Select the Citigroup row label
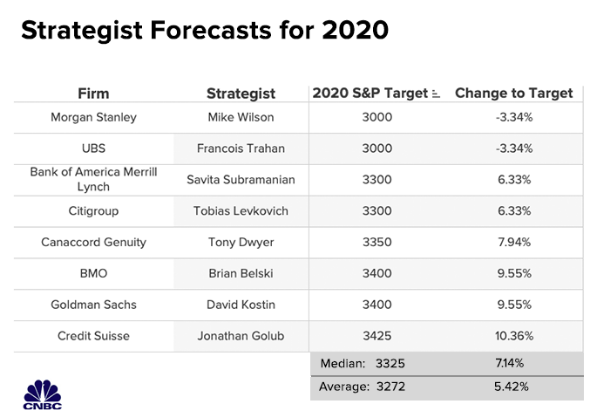Image resolution: width=600 pixels, height=416 pixels. 92,211
